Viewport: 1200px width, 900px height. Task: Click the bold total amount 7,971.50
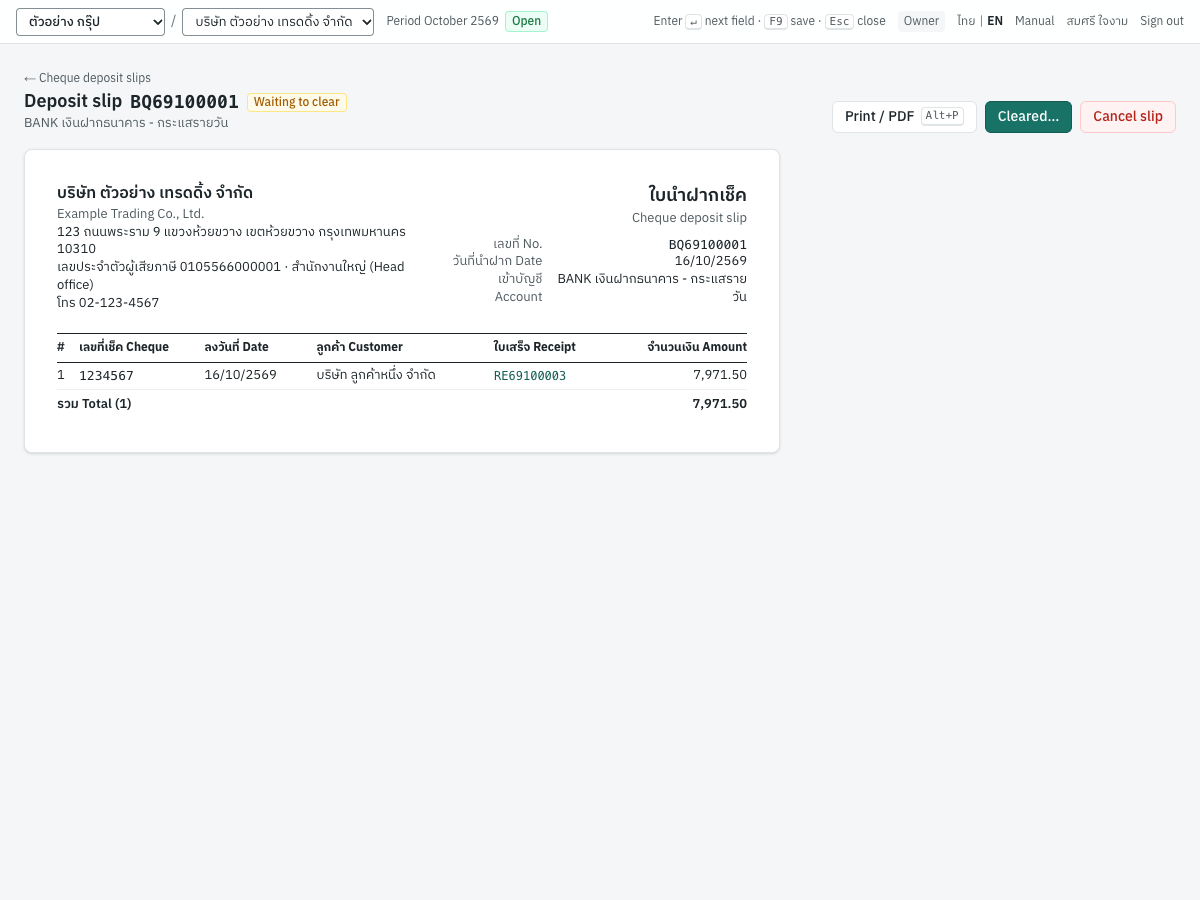(719, 404)
